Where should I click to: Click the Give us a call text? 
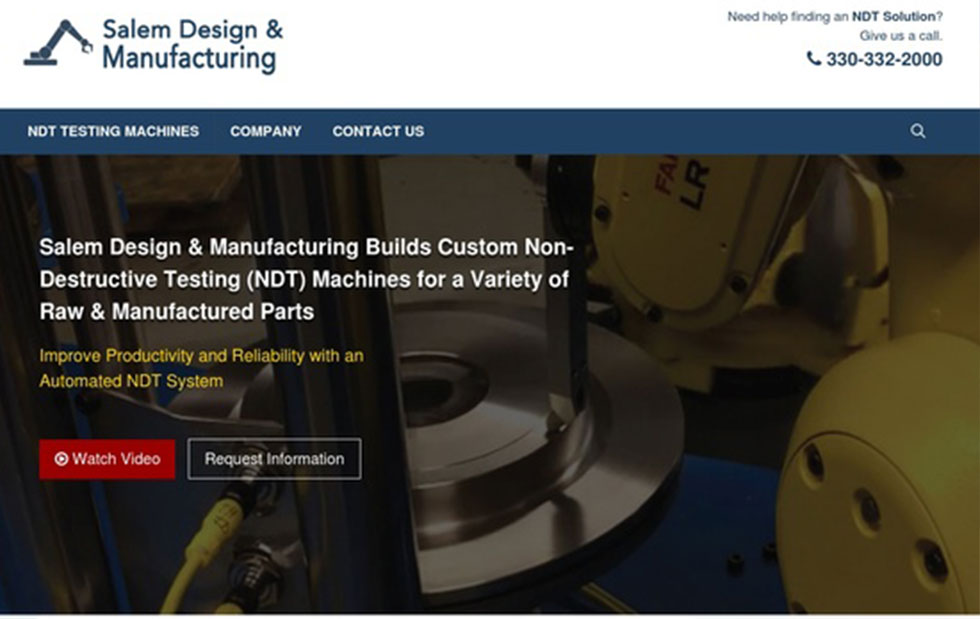click(900, 36)
